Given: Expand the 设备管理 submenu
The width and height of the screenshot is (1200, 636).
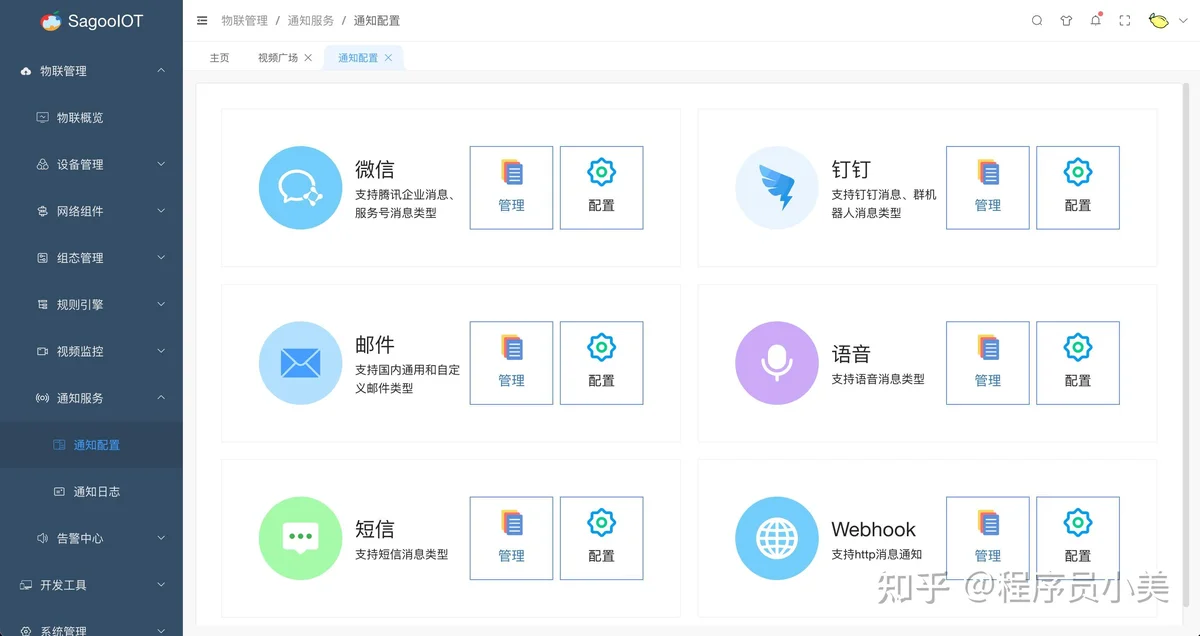Looking at the screenshot, I should pyautogui.click(x=161, y=164).
